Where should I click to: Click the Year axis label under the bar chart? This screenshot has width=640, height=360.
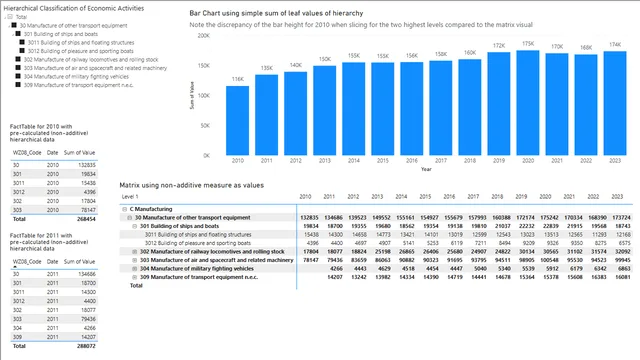click(426, 169)
